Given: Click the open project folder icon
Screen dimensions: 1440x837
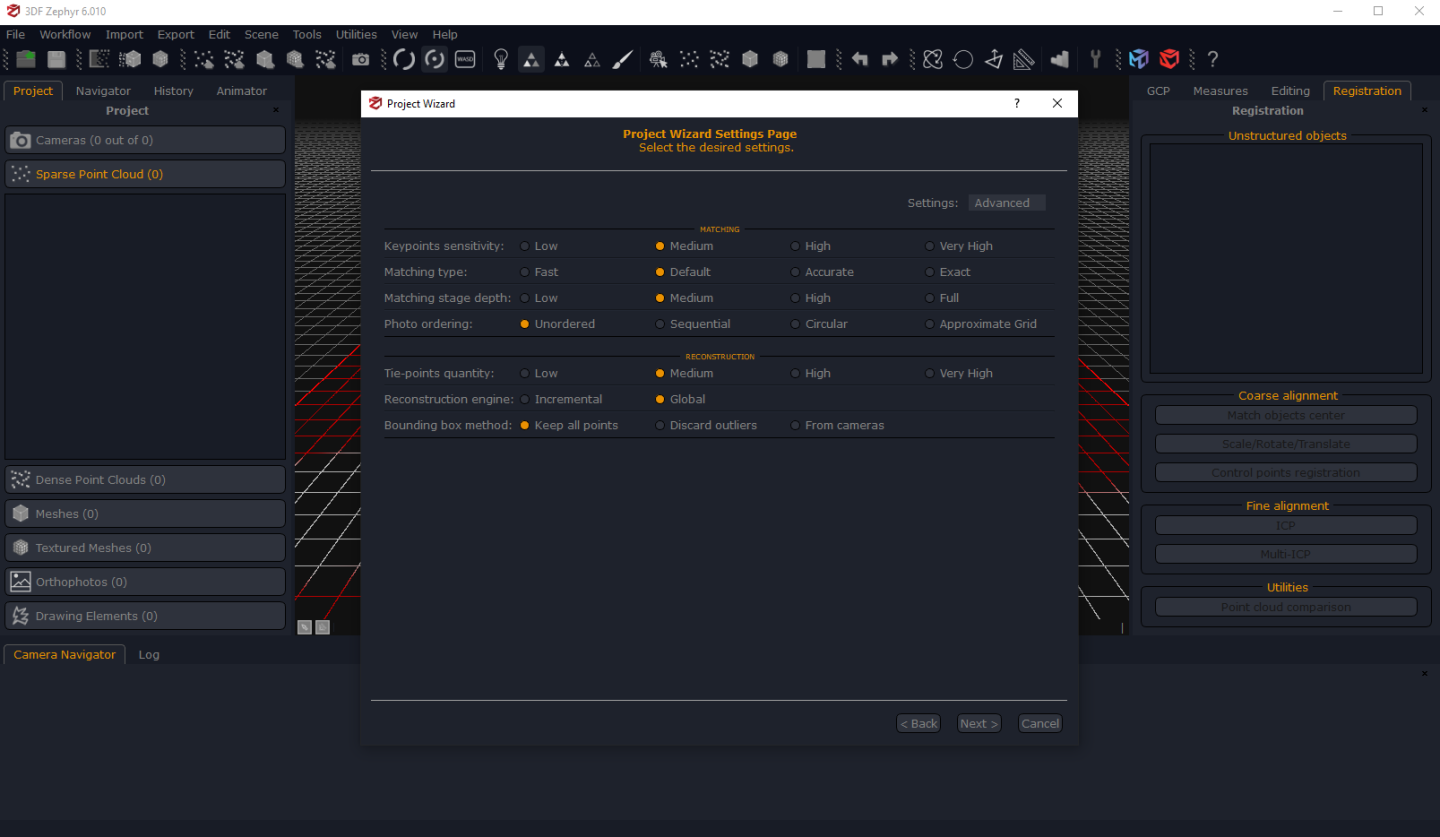Looking at the screenshot, I should click(x=26, y=59).
